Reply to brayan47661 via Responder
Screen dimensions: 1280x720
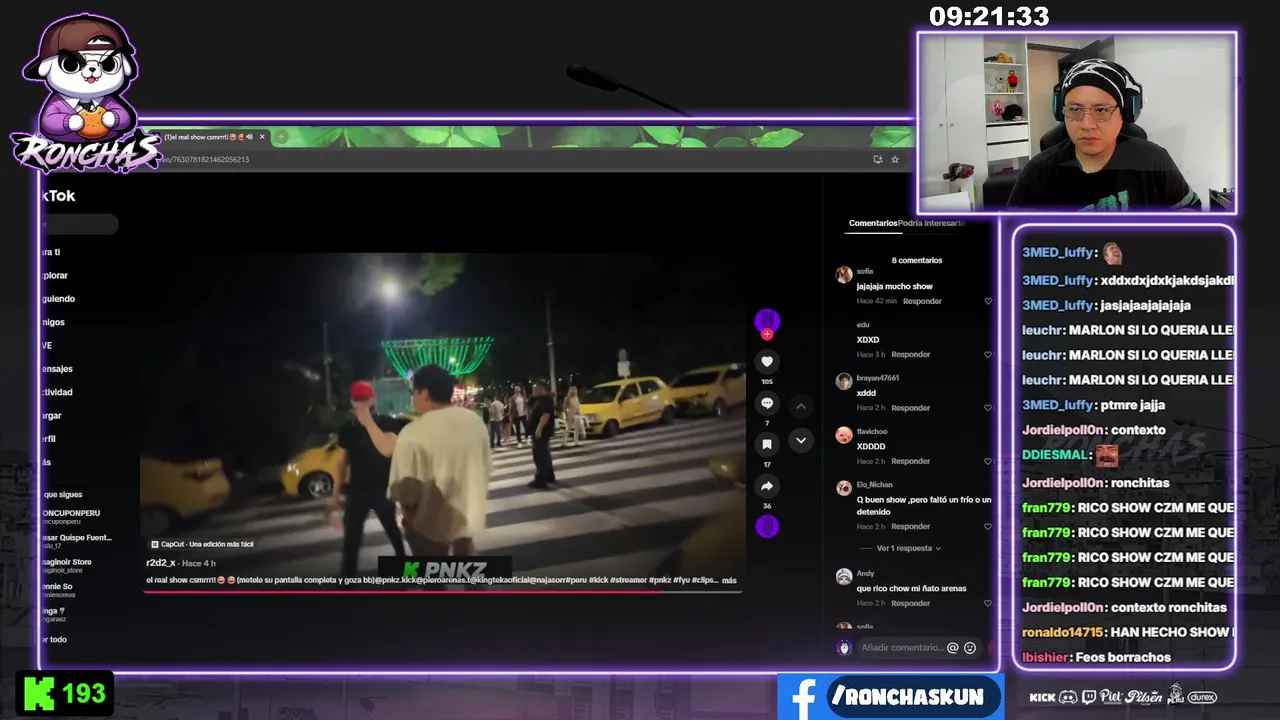911,408
